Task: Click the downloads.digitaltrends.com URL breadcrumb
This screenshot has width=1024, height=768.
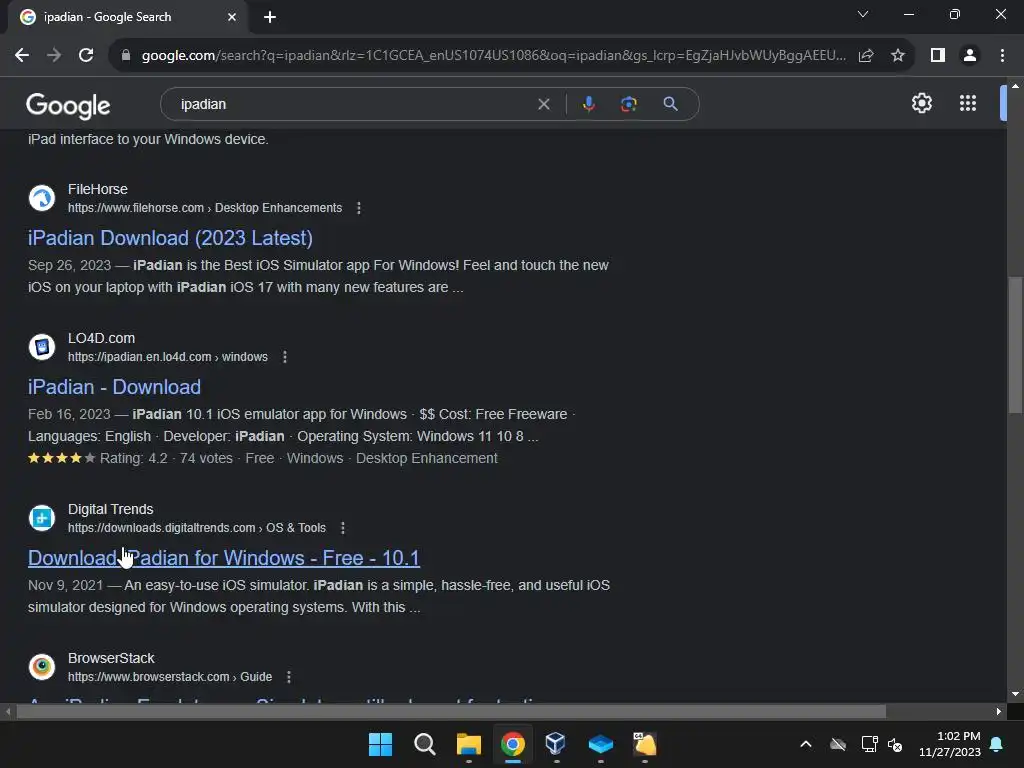Action: pyautogui.click(x=197, y=528)
